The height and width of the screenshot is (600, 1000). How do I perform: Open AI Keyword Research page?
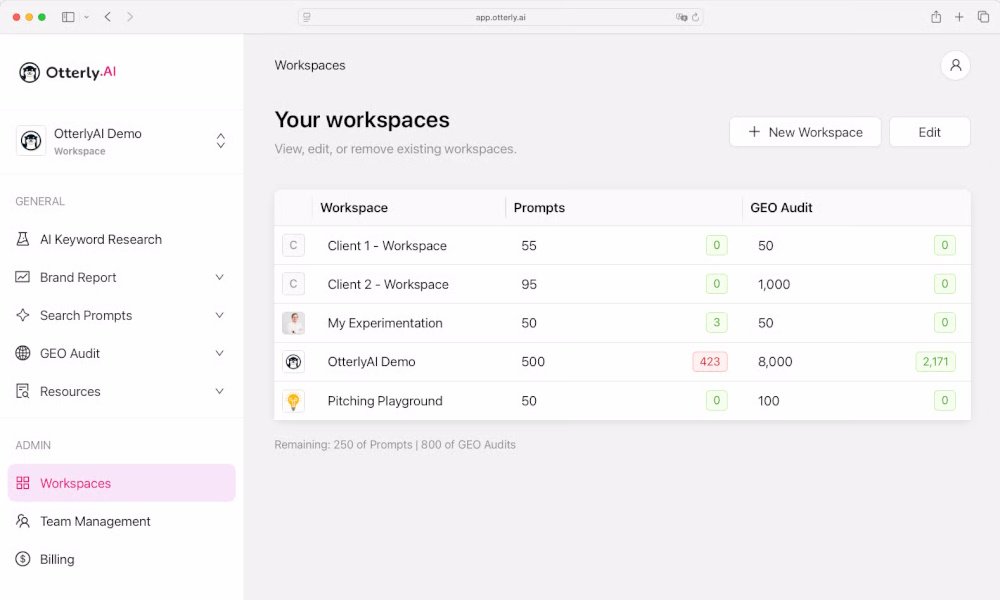coord(100,239)
